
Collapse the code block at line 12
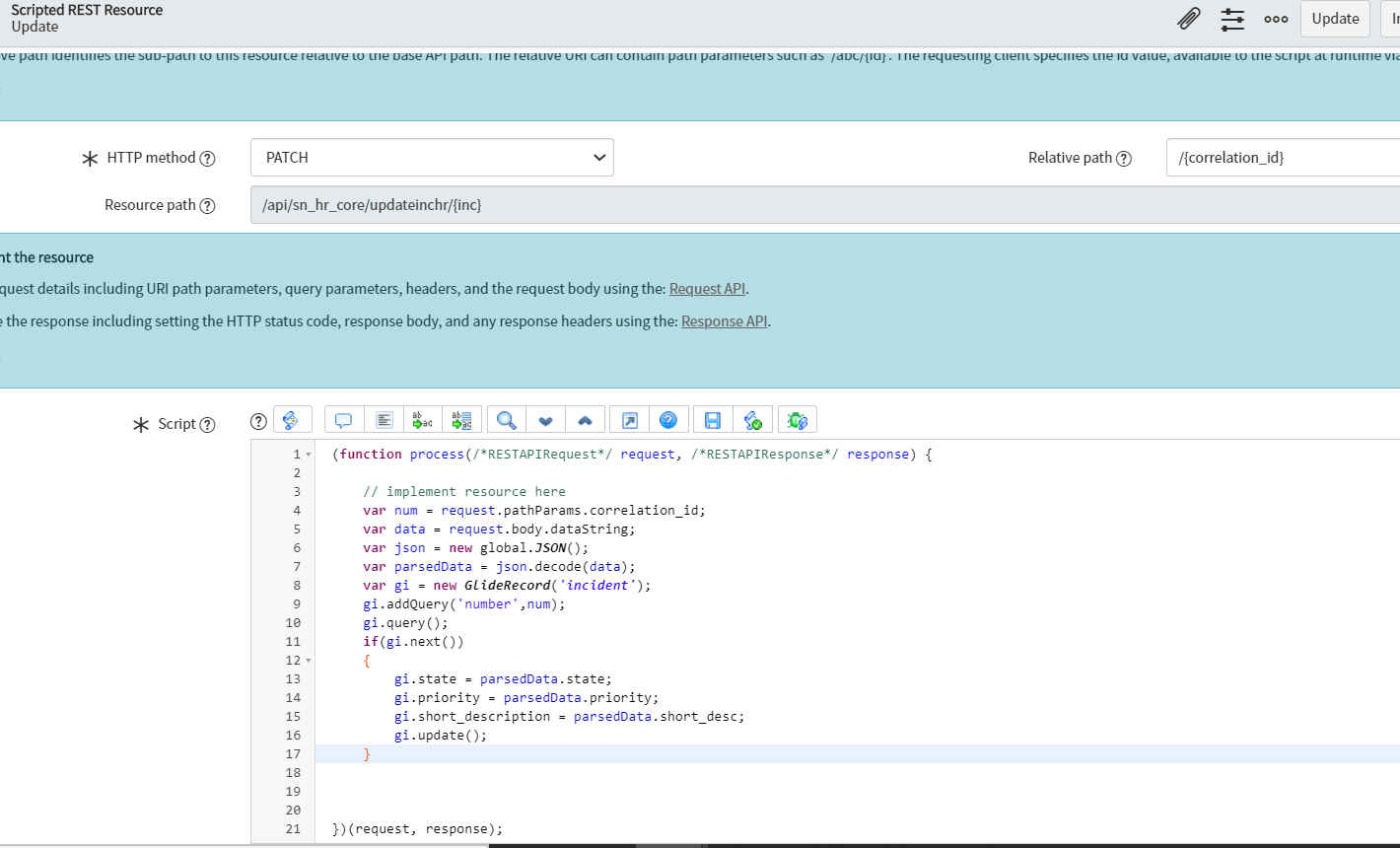[309, 660]
